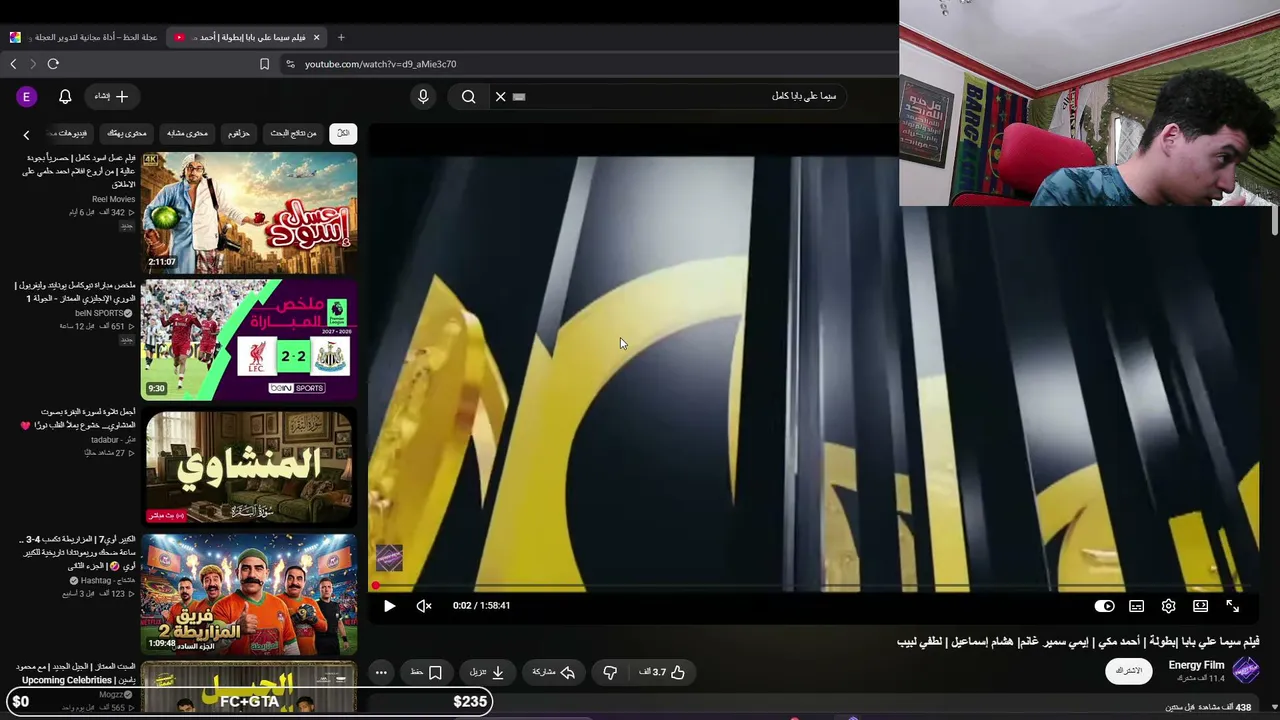Click the channel watermark logo in the video
Image resolution: width=1280 pixels, height=720 pixels.
pyautogui.click(x=389, y=558)
